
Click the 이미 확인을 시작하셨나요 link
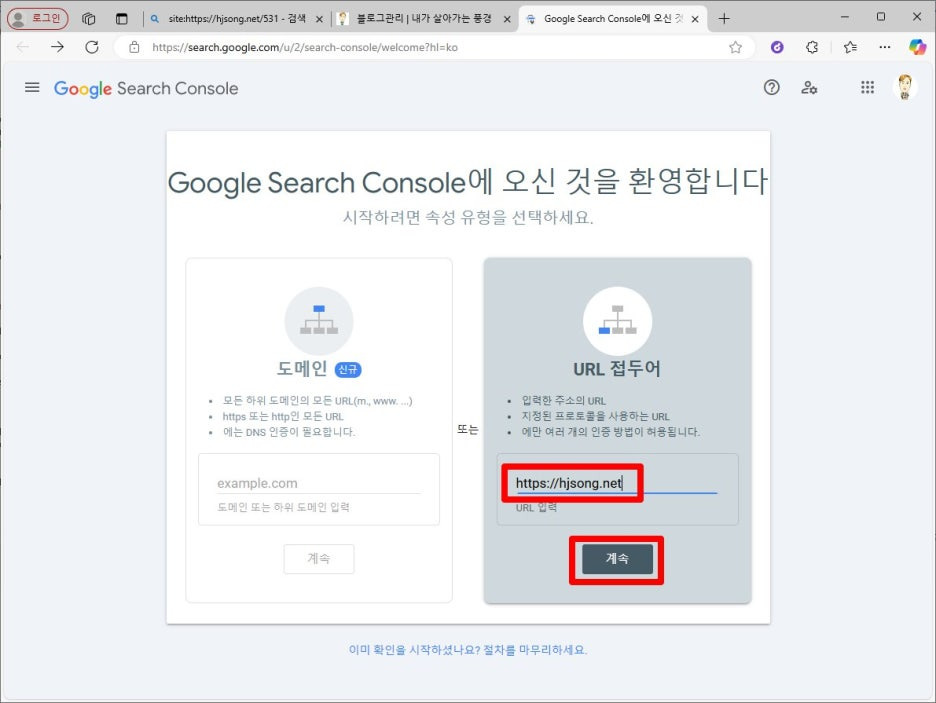pyautogui.click(x=468, y=650)
